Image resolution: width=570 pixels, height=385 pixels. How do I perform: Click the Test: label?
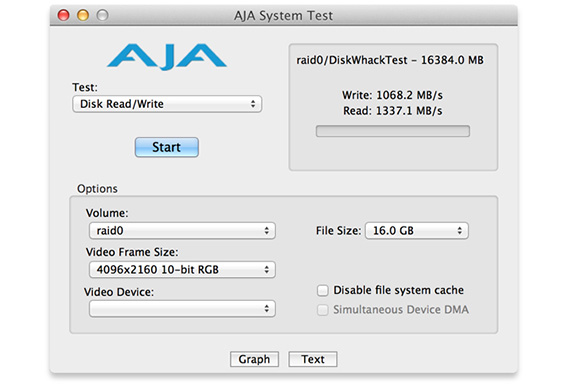click(85, 87)
